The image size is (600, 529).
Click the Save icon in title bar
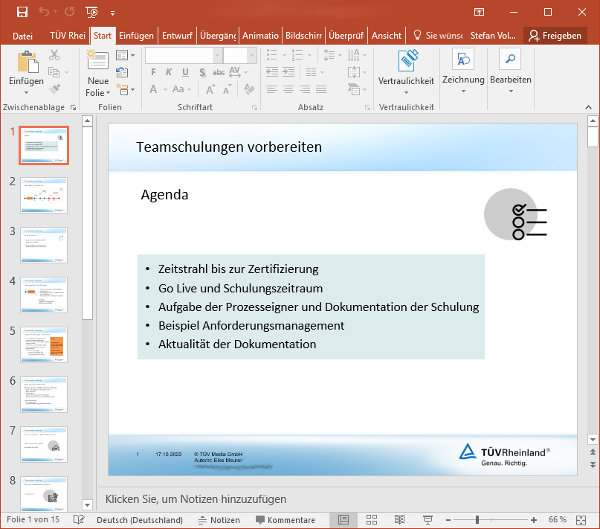click(22, 12)
